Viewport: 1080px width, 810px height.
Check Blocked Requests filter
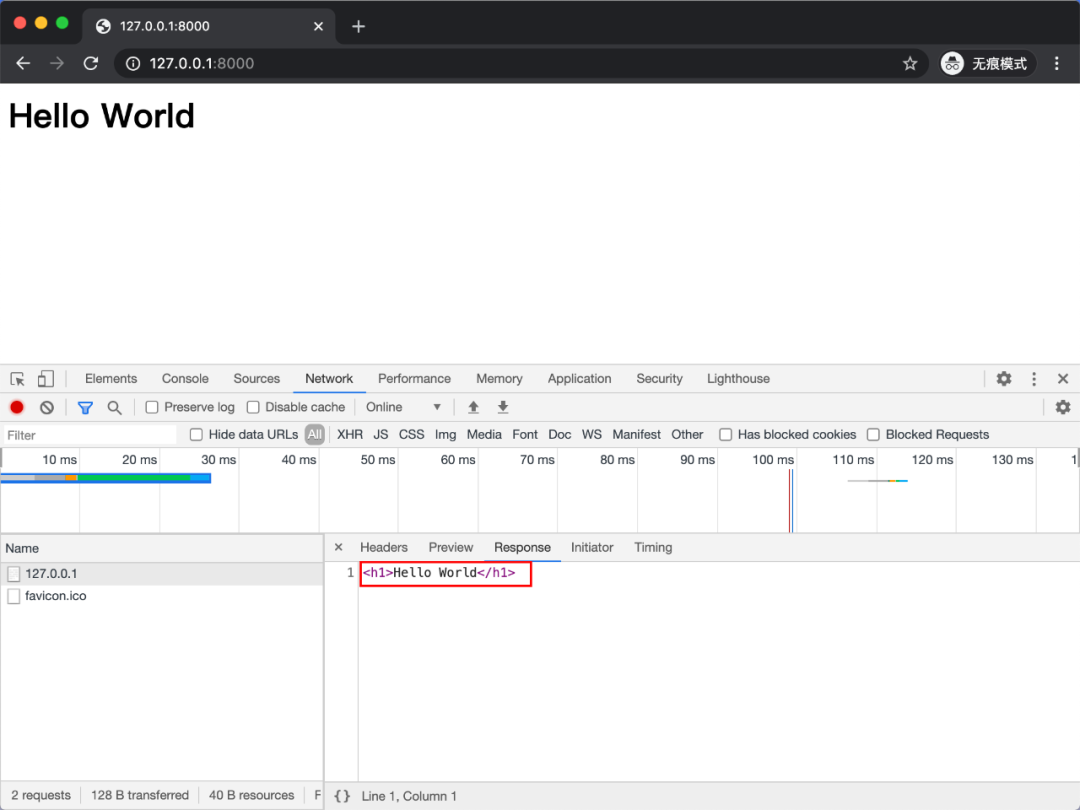click(873, 435)
